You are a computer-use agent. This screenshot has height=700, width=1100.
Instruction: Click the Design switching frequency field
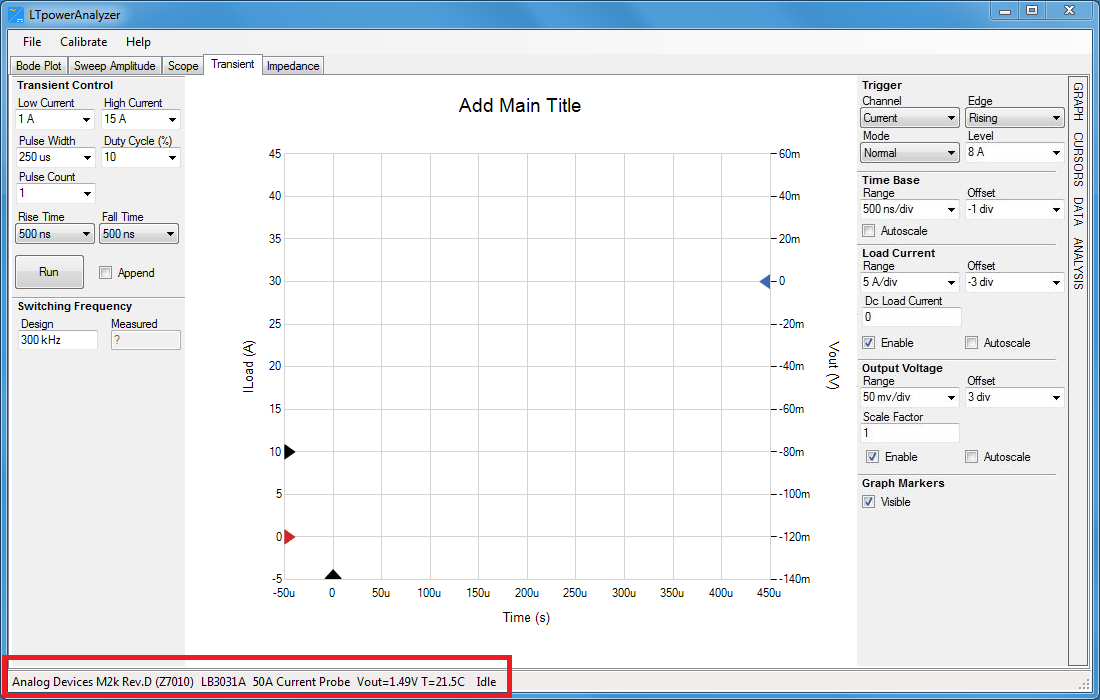57,340
